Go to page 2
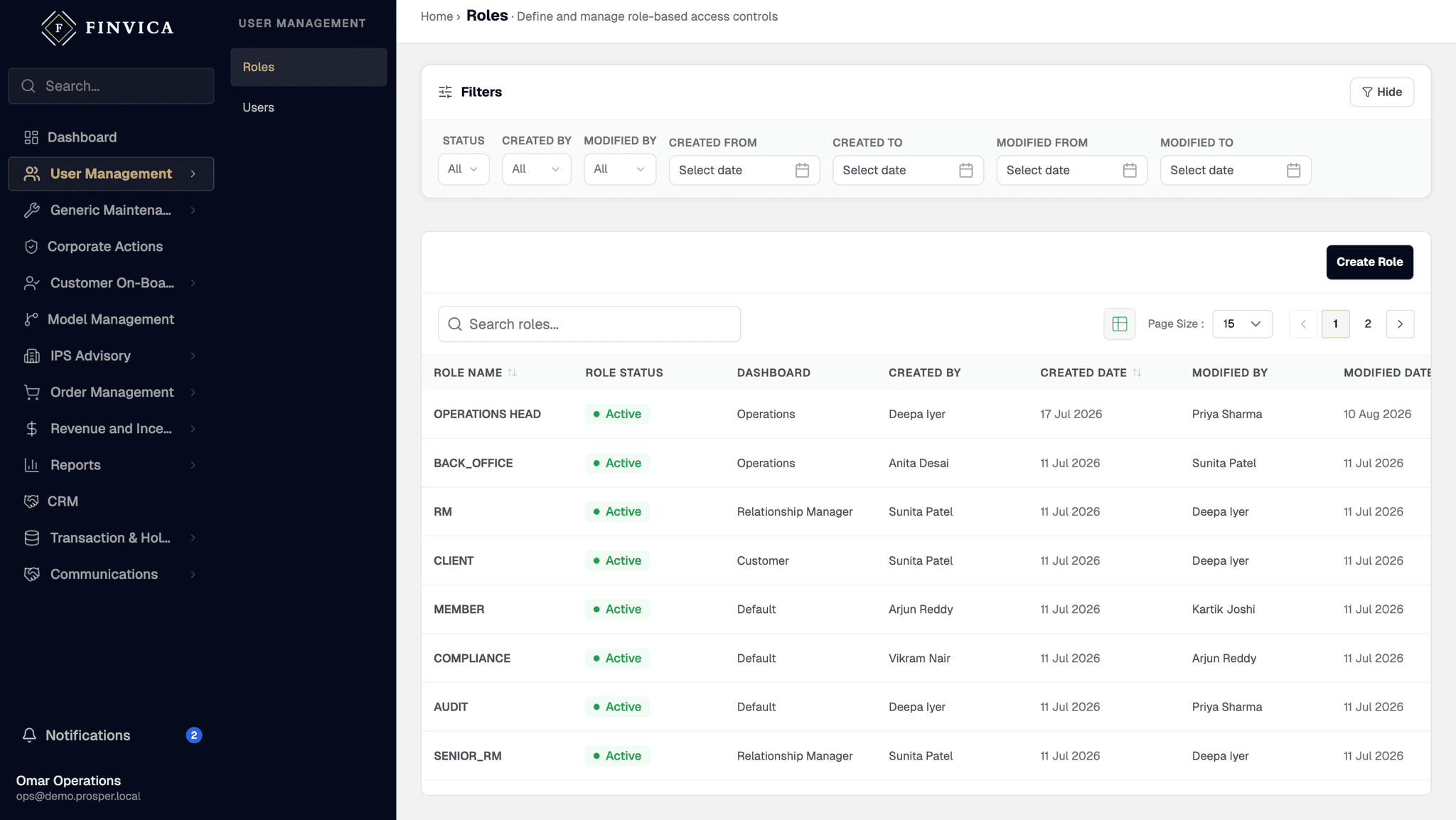The image size is (1456, 820). 1367,324
